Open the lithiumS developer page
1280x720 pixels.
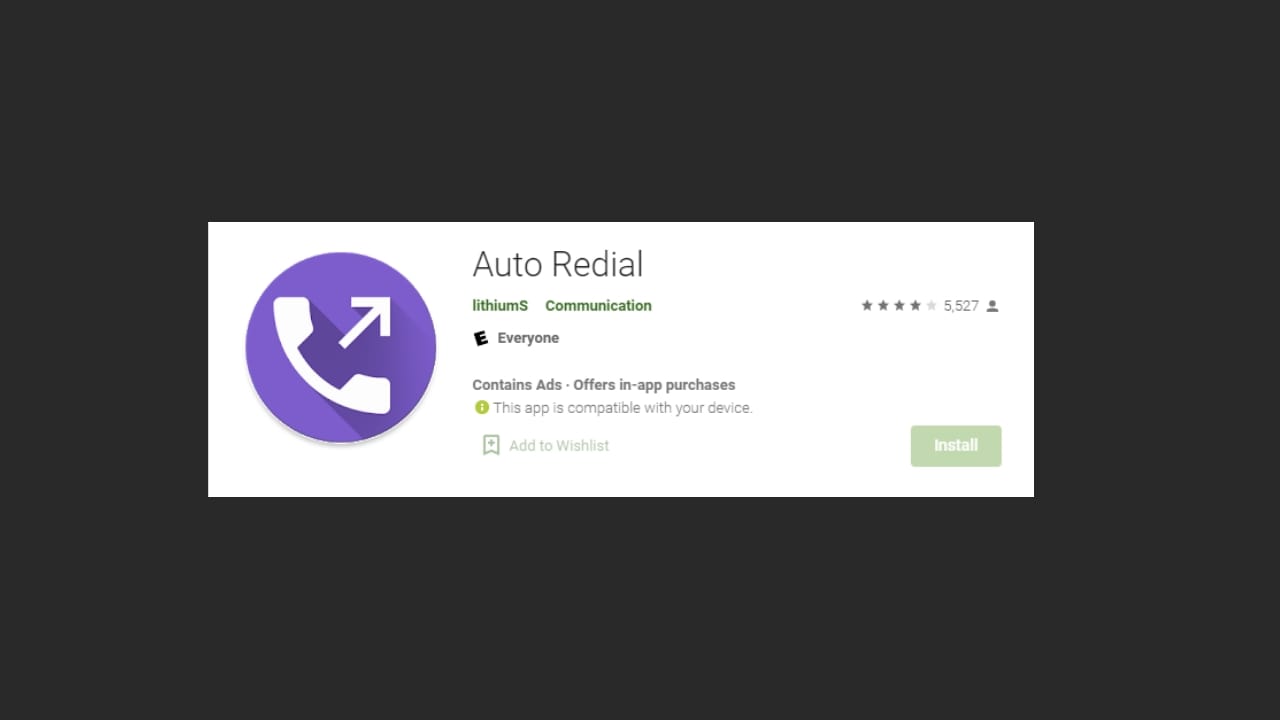[500, 306]
